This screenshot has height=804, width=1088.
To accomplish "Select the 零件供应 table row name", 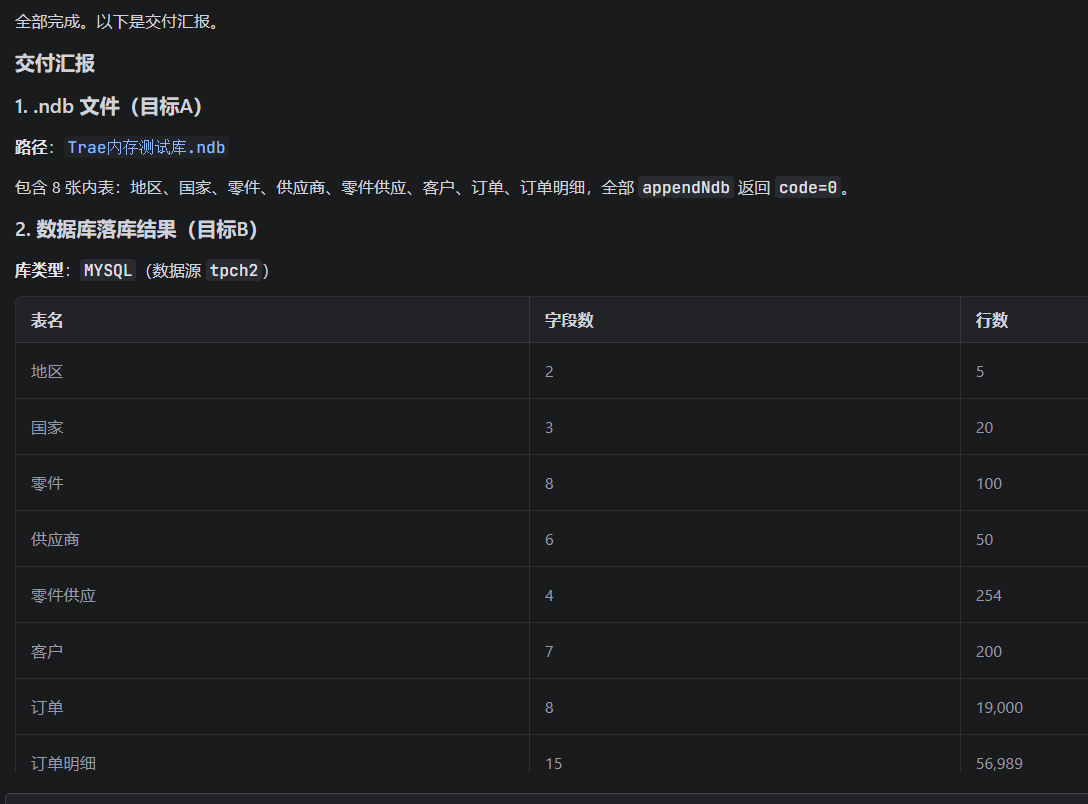I will click(x=63, y=595).
